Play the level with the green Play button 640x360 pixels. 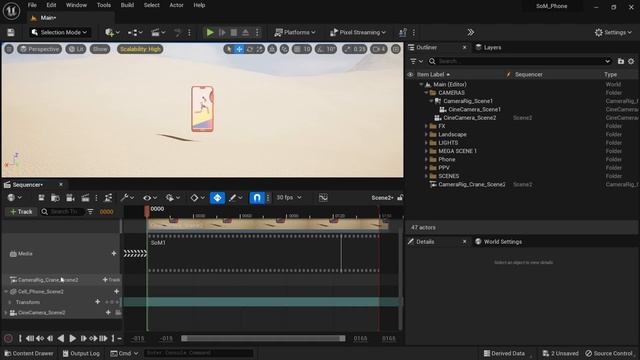(x=210, y=32)
